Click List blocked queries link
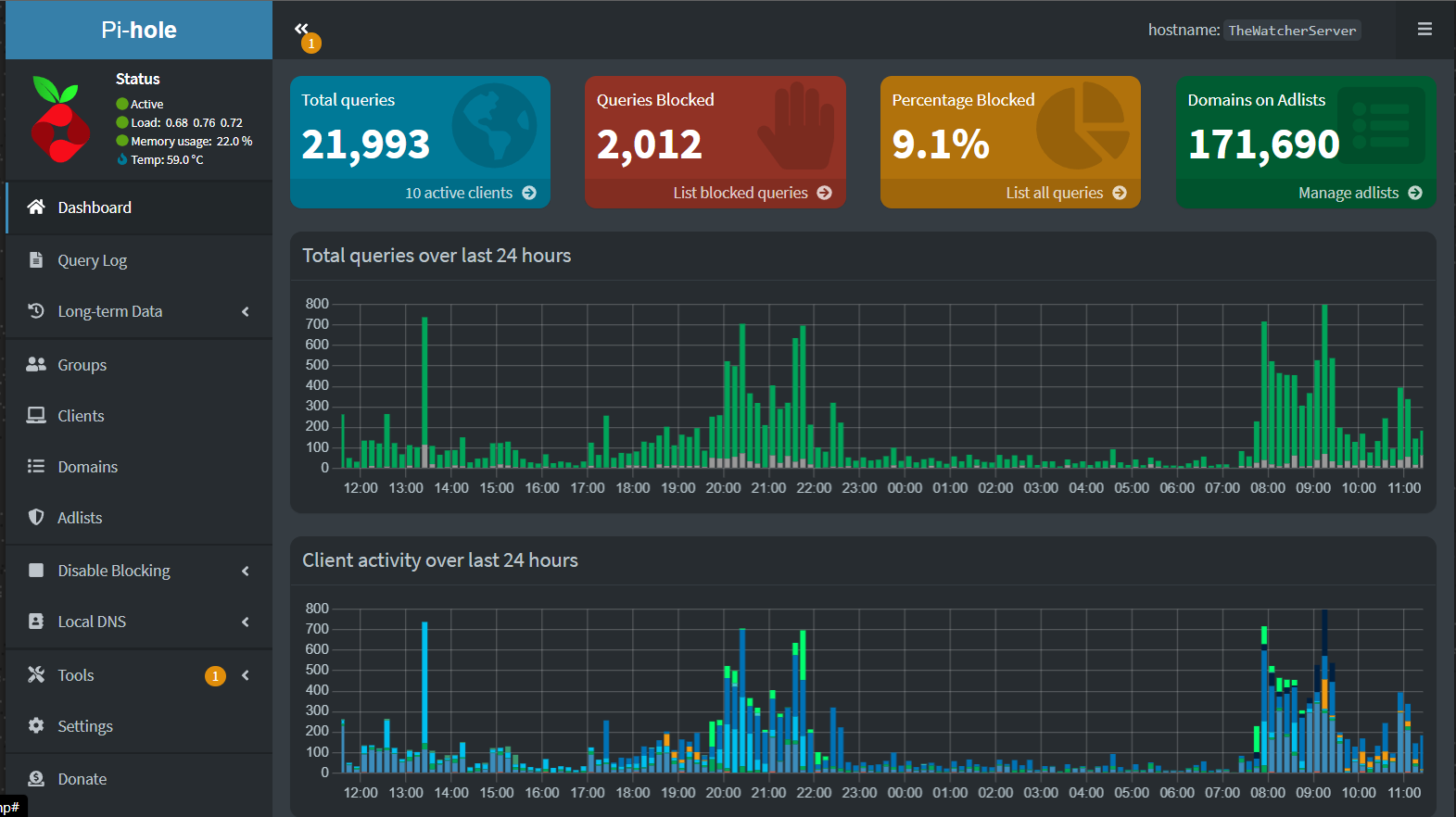 pos(752,193)
